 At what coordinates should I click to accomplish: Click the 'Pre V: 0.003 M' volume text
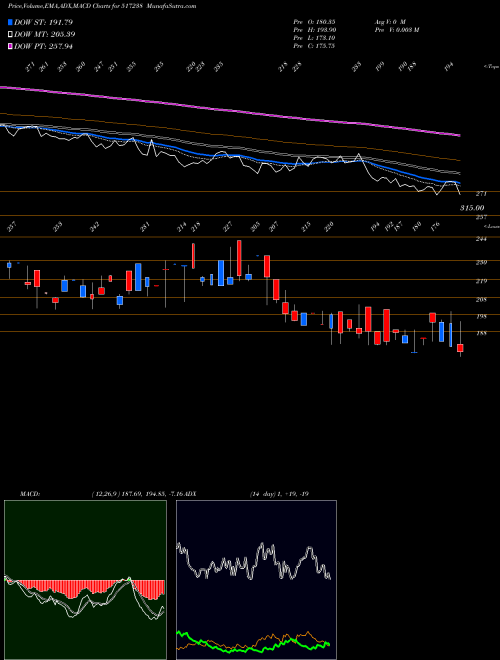(396, 30)
